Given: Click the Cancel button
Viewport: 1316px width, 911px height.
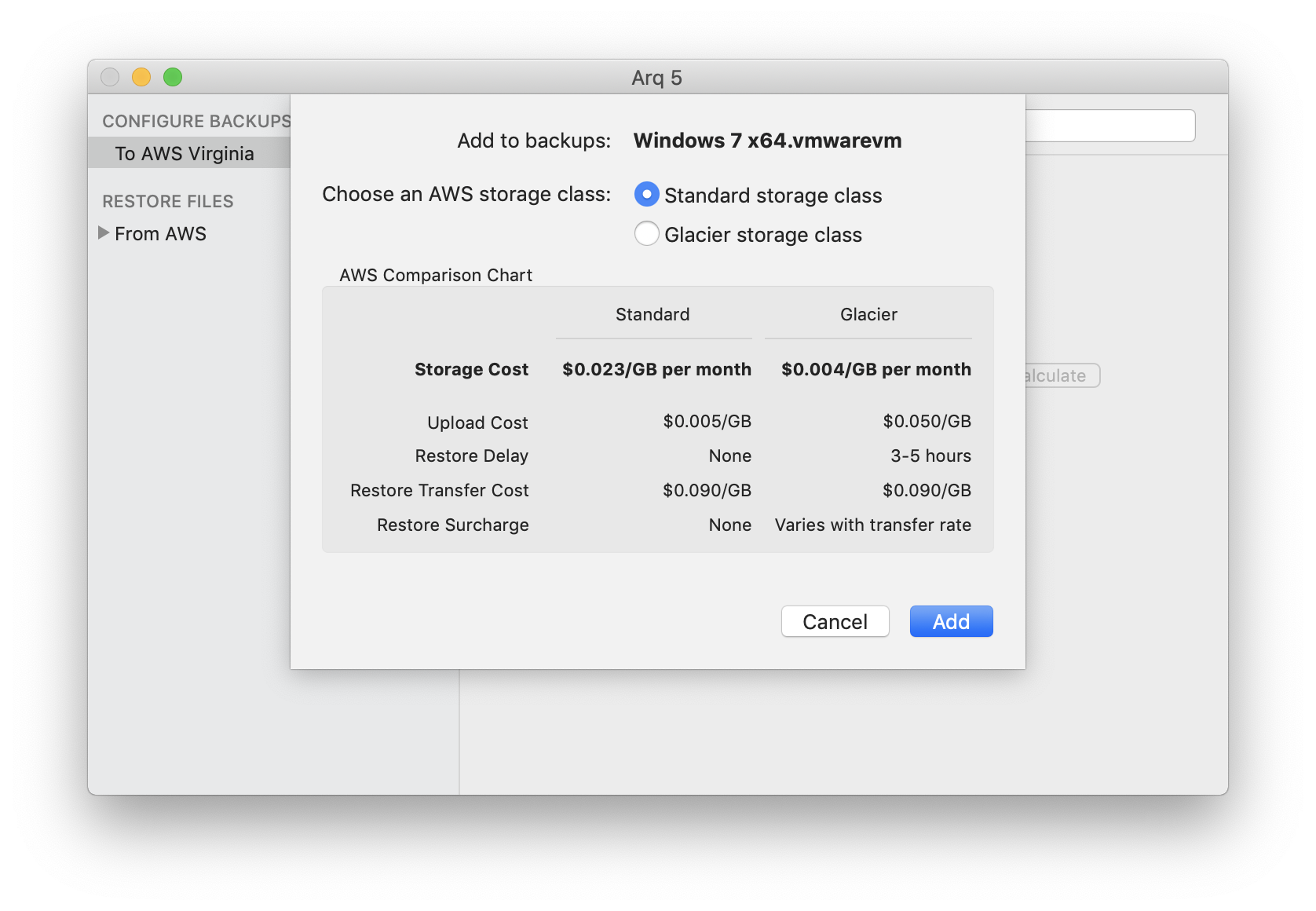Looking at the screenshot, I should pos(835,621).
